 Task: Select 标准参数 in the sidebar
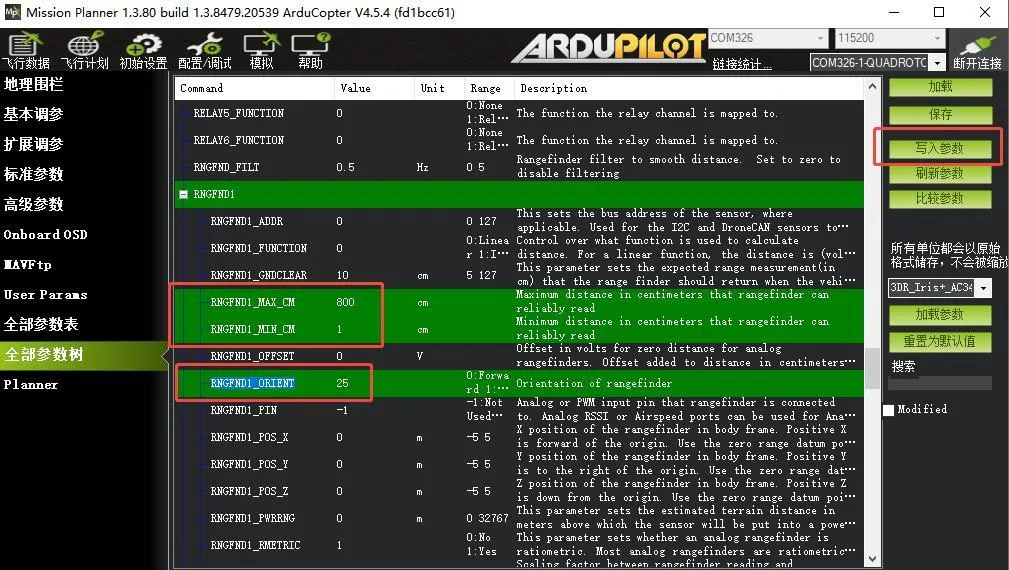click(33, 174)
